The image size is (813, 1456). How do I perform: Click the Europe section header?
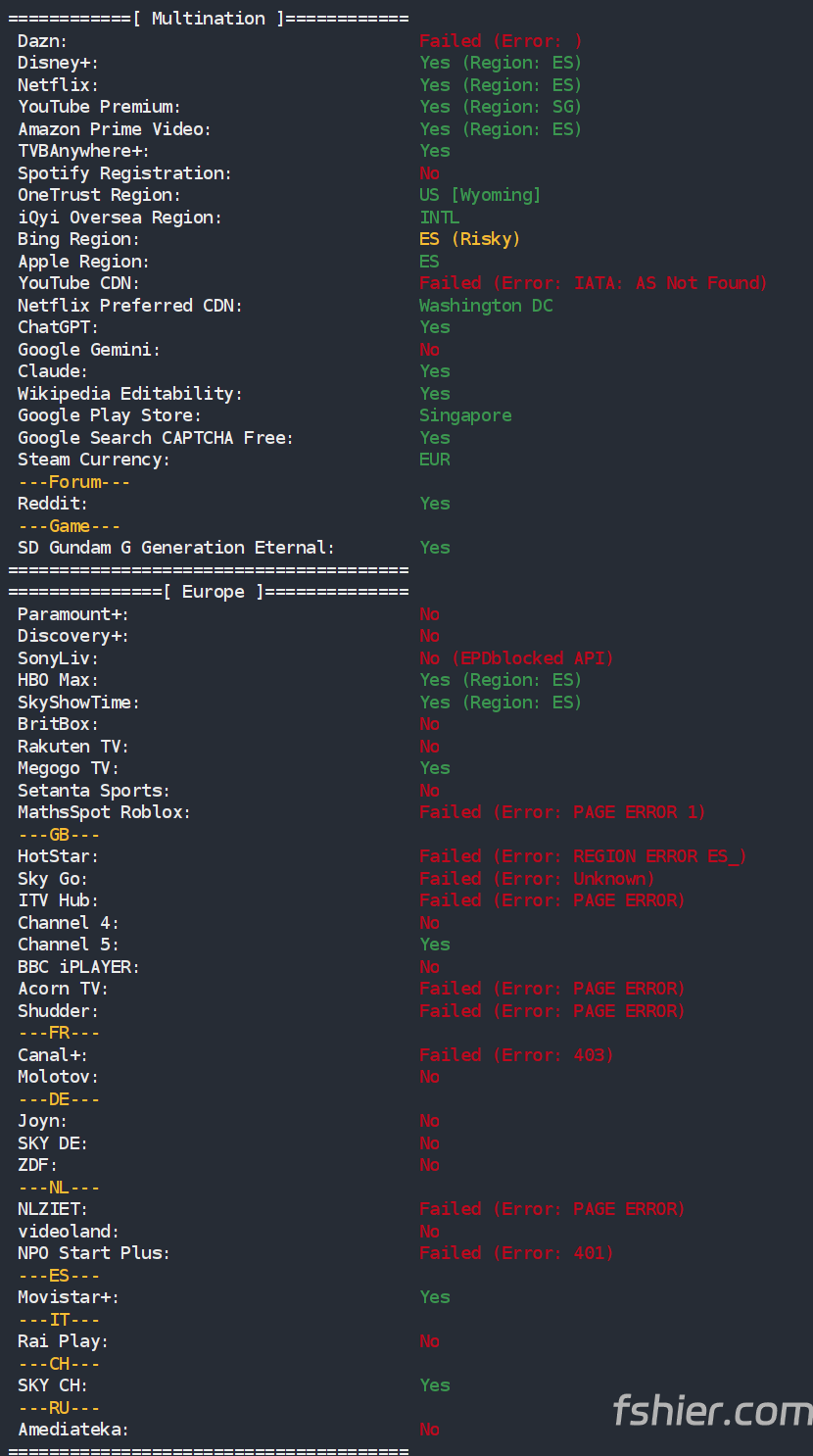pyautogui.click(x=209, y=592)
